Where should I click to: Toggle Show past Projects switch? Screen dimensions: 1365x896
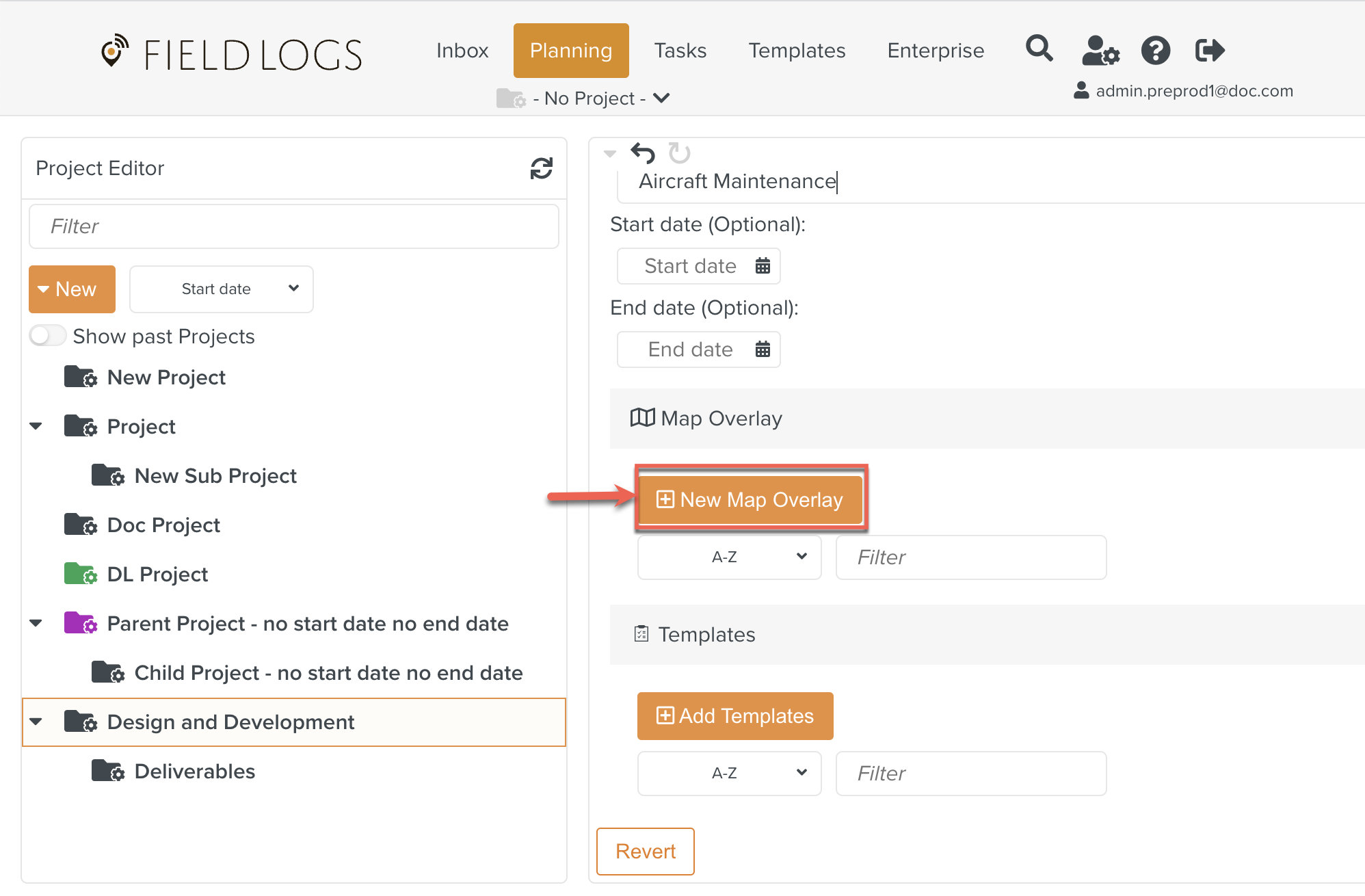point(47,336)
